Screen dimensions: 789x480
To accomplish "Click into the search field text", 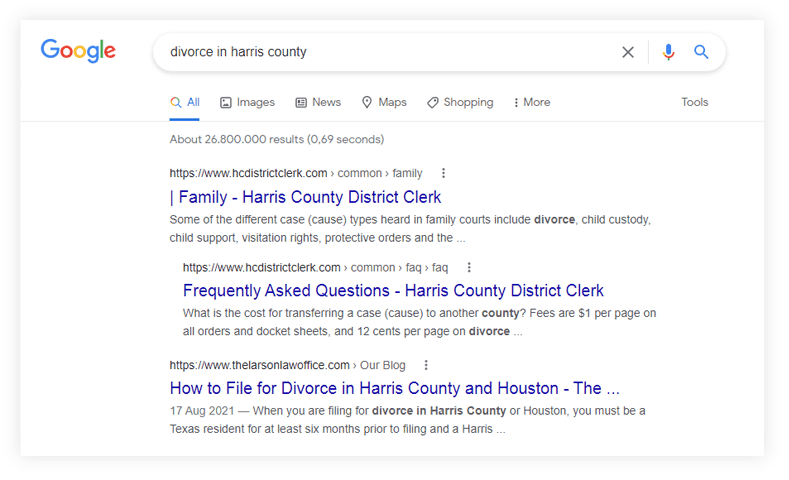I will pyautogui.click(x=380, y=52).
